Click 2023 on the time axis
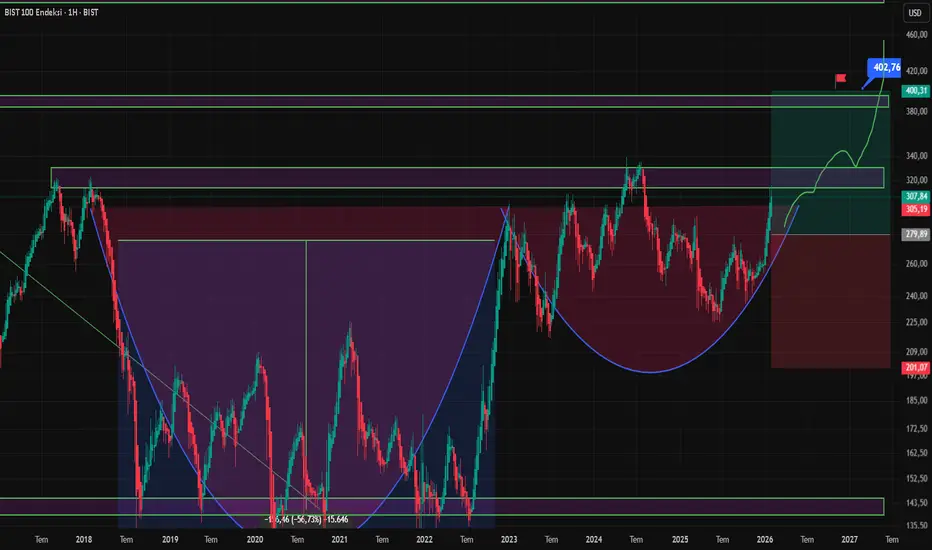This screenshot has height=550, width=932. (510, 538)
